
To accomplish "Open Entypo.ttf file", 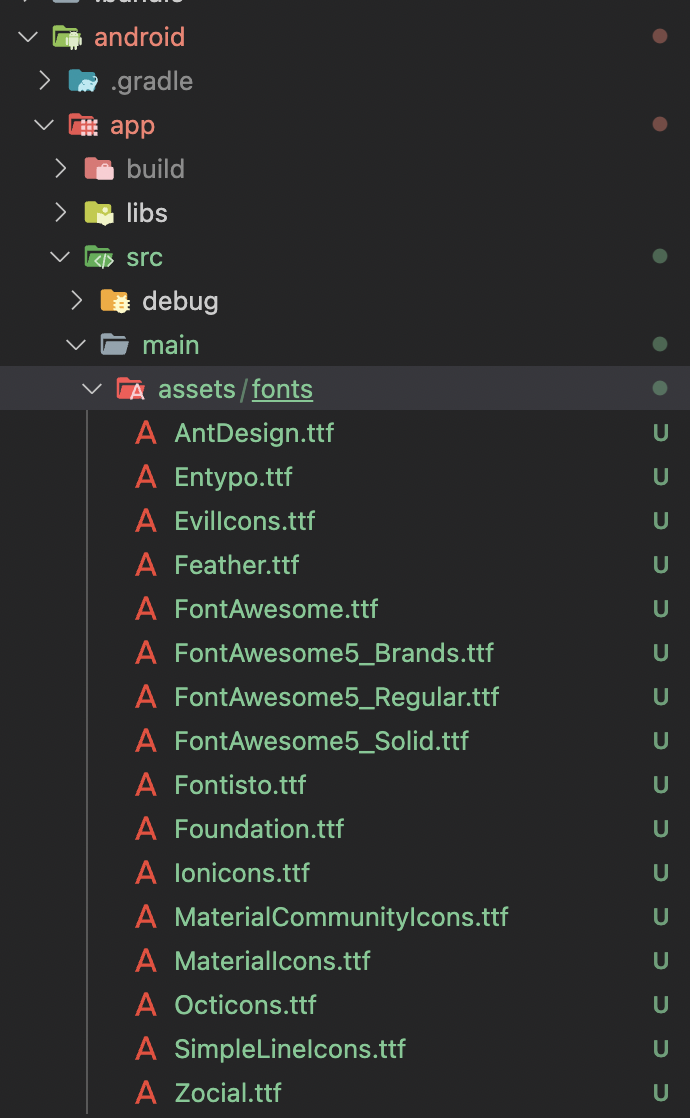I will [233, 477].
